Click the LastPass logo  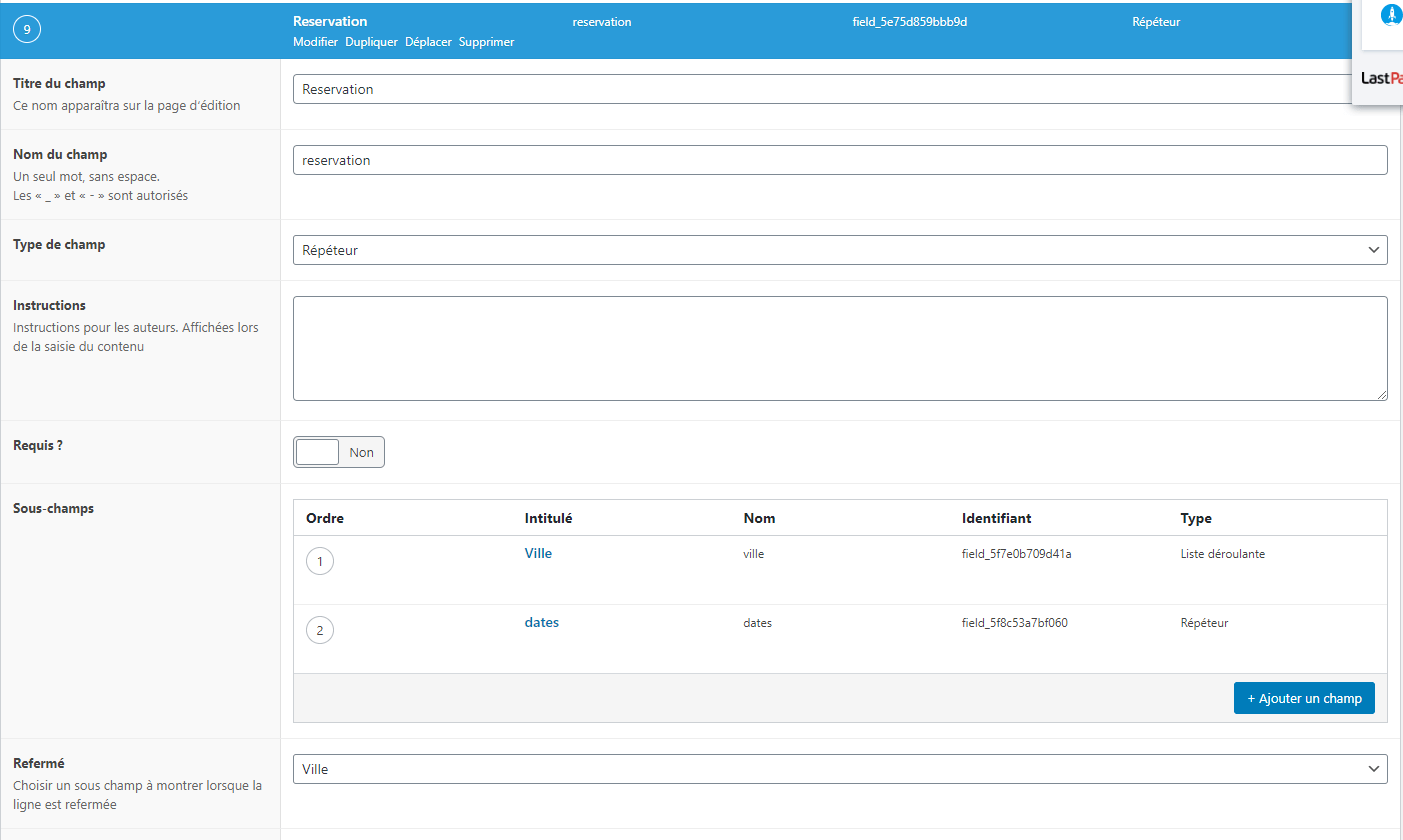click(x=1382, y=78)
